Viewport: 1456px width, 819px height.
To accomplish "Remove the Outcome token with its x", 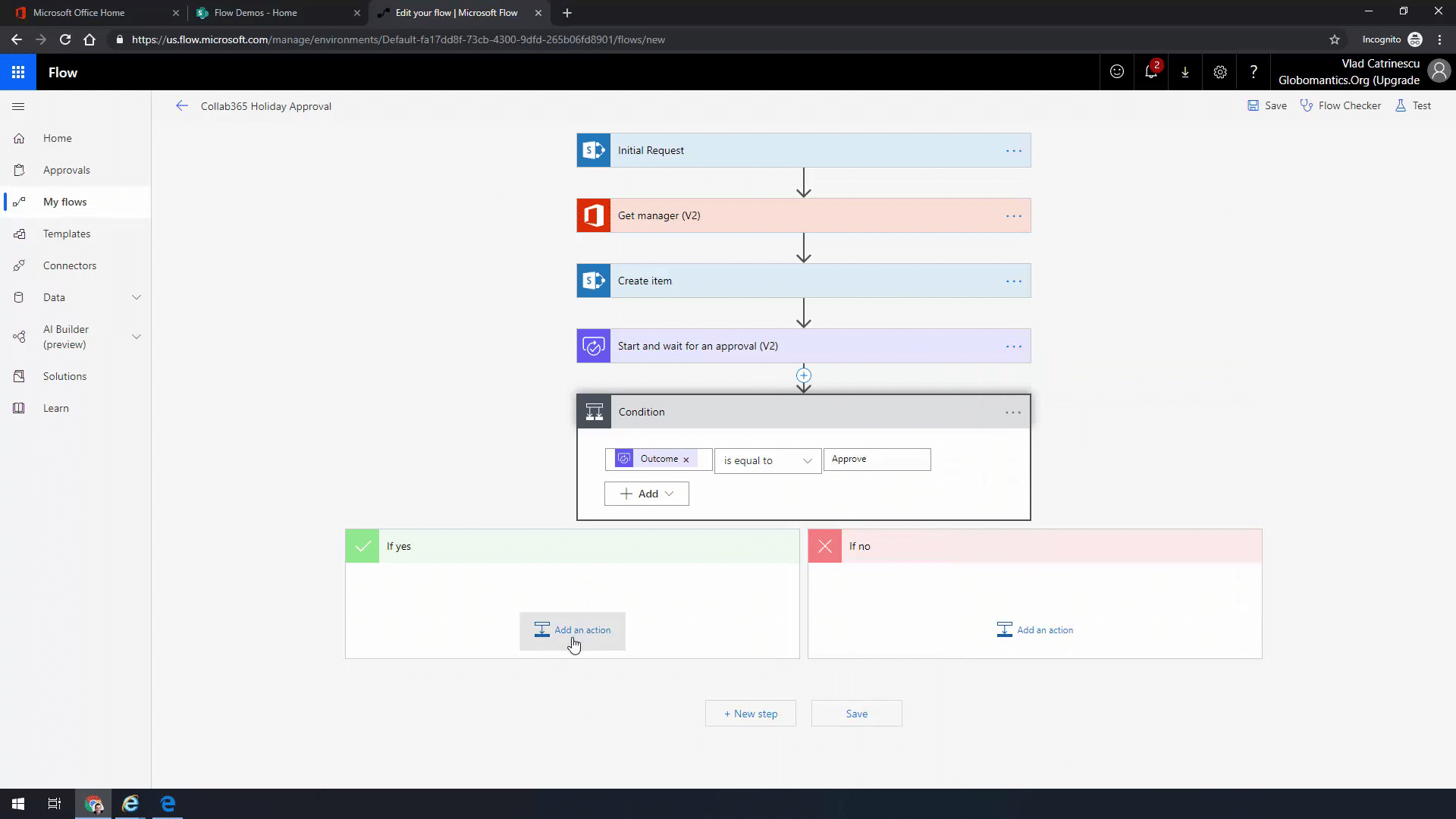I will [686, 460].
